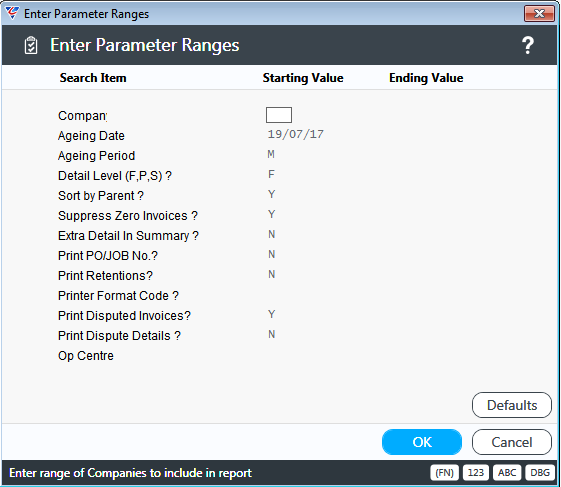Click the clipboard checklist icon in header
Image resolution: width=561 pixels, height=487 pixels.
click(31, 45)
